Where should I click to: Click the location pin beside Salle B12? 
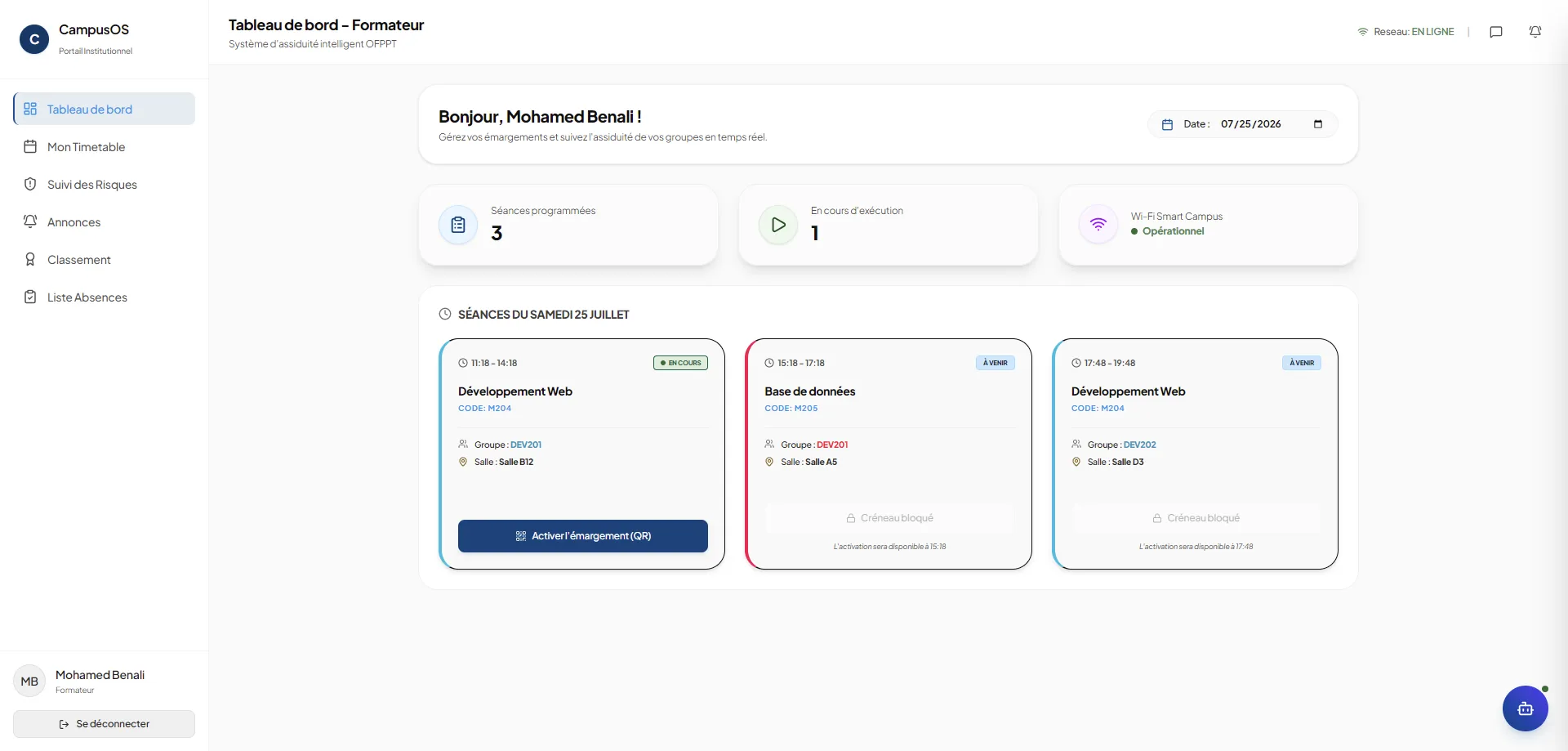pyautogui.click(x=463, y=462)
